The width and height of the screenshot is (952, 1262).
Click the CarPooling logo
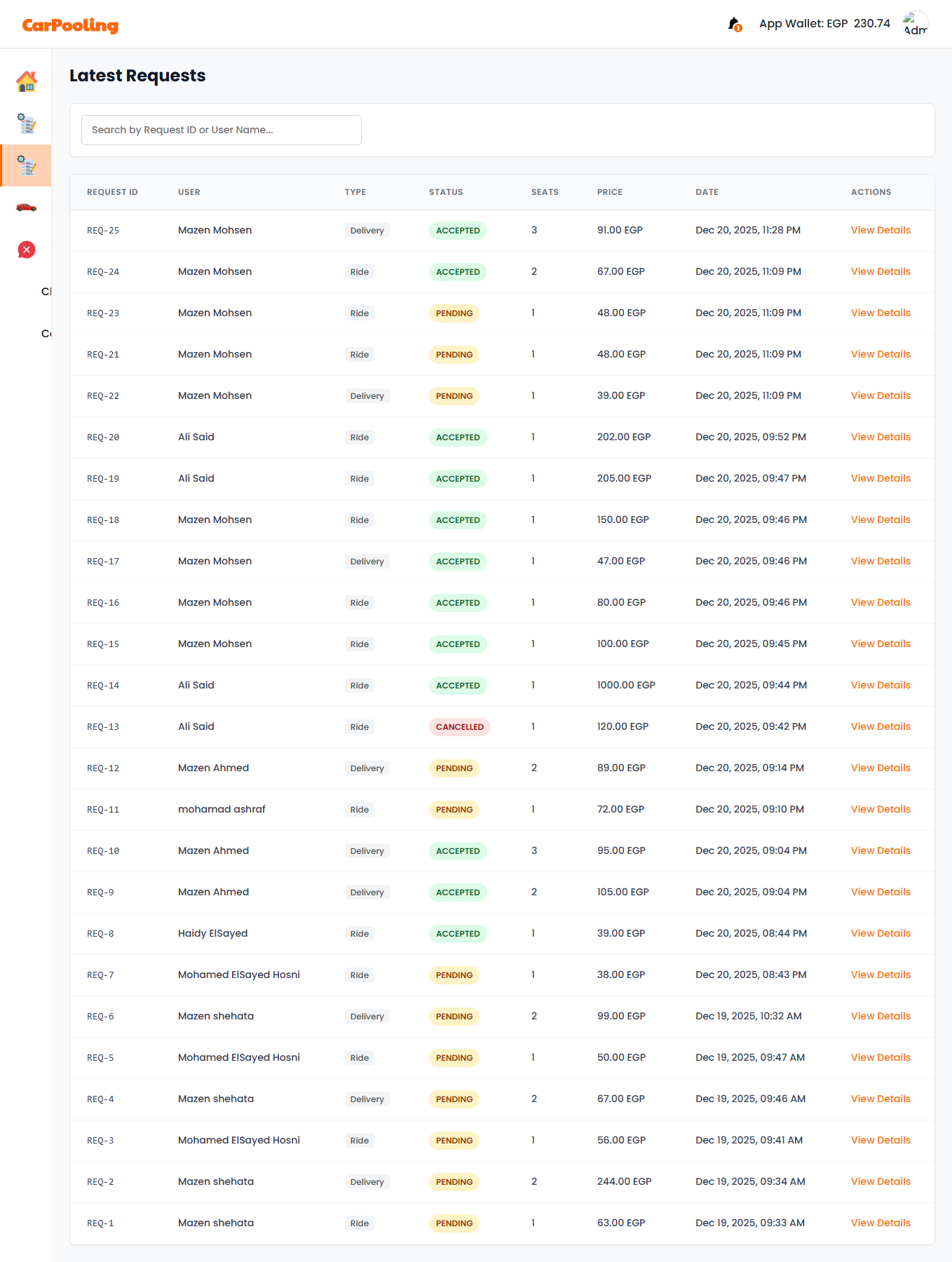(70, 25)
